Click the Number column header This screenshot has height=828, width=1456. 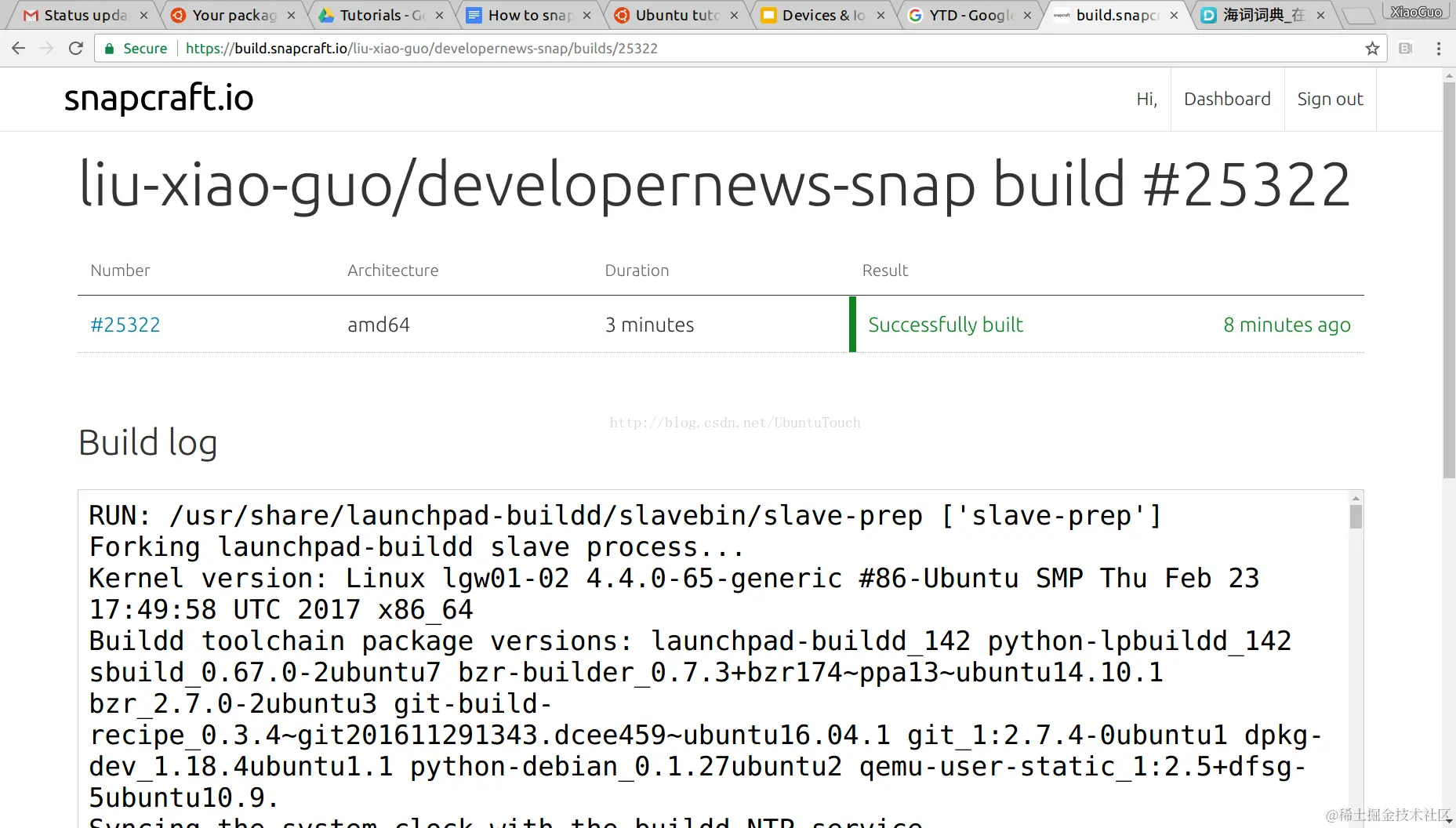120,271
